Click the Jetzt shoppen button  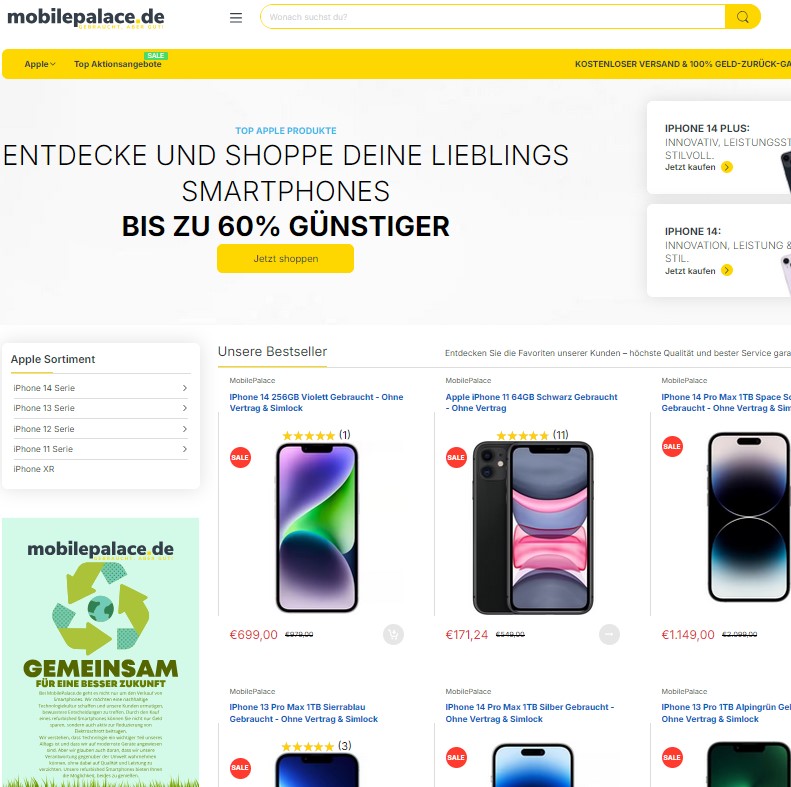[286, 258]
